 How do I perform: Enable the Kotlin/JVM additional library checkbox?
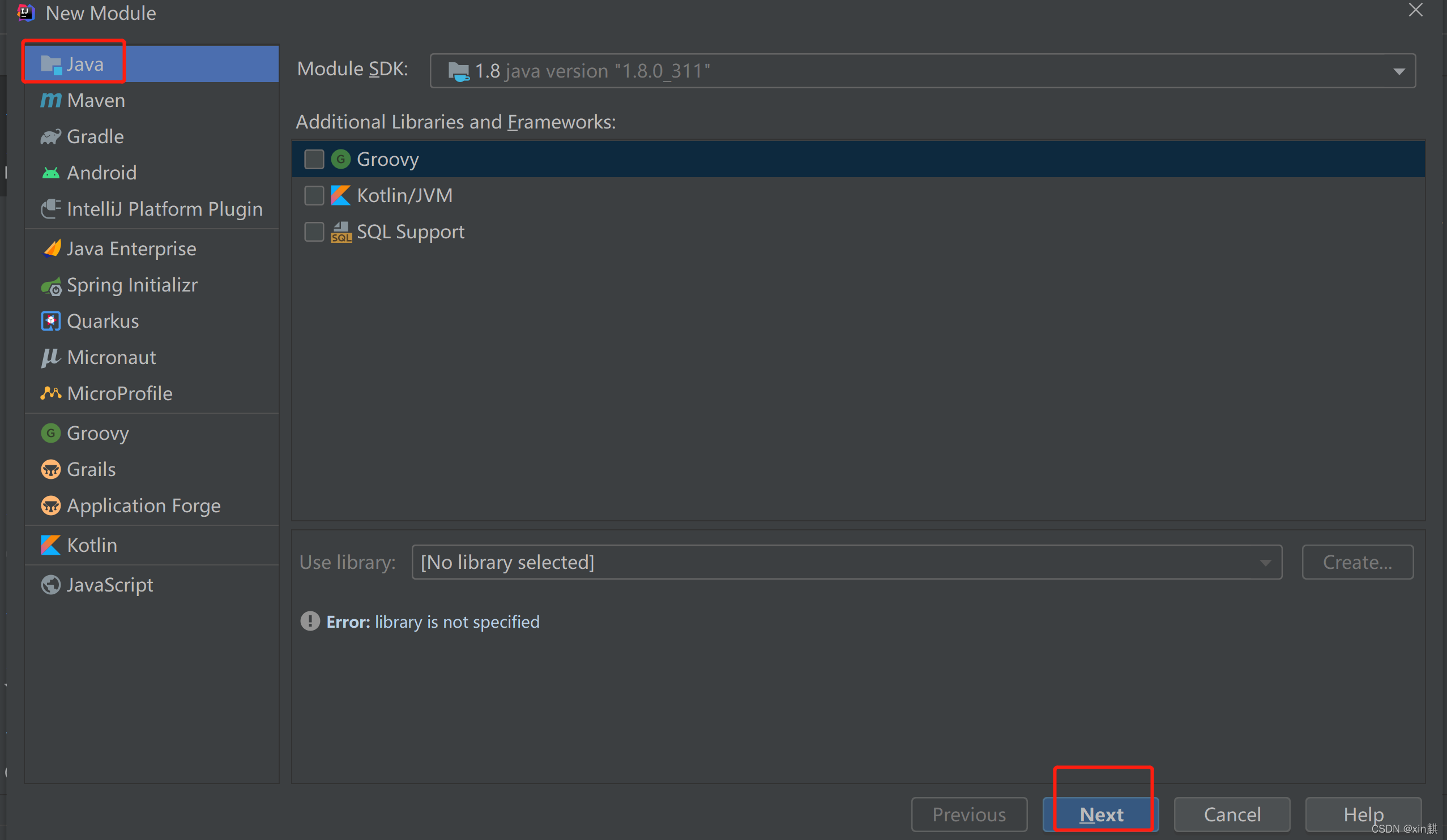click(x=315, y=196)
